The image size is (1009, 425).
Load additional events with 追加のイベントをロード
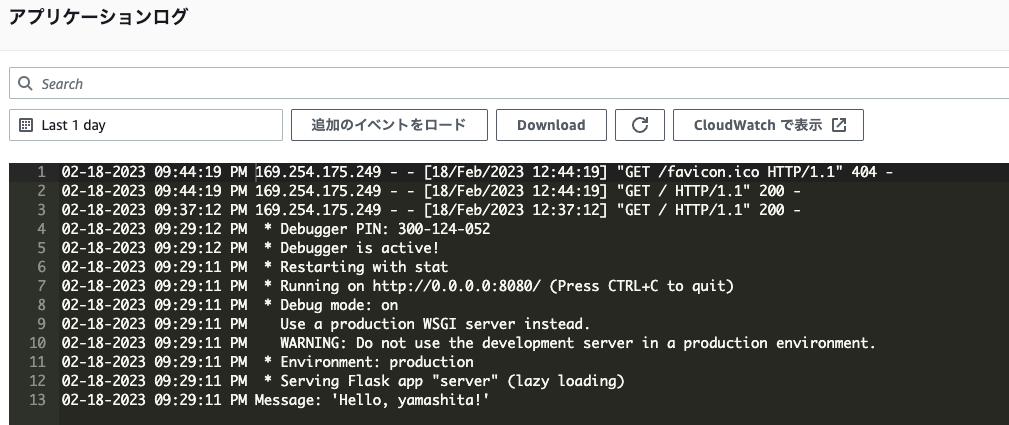click(x=389, y=125)
